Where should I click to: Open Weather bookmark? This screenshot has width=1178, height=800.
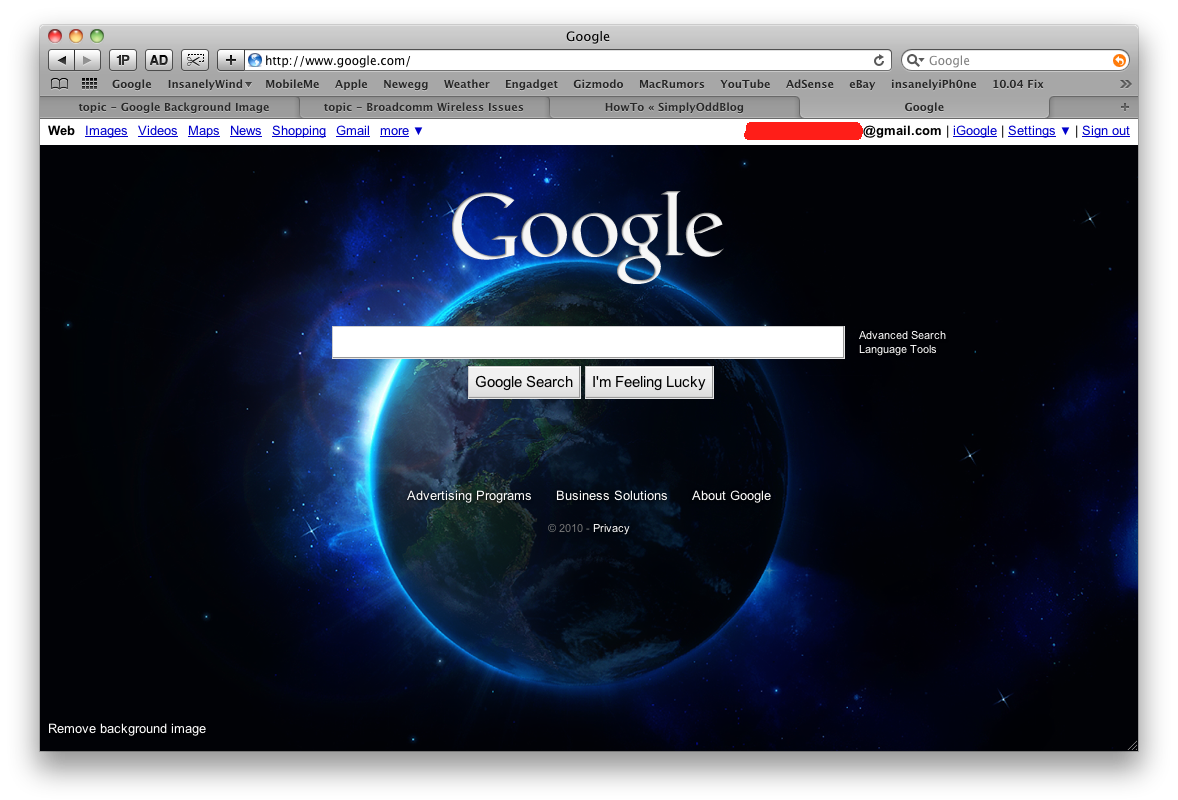[467, 84]
